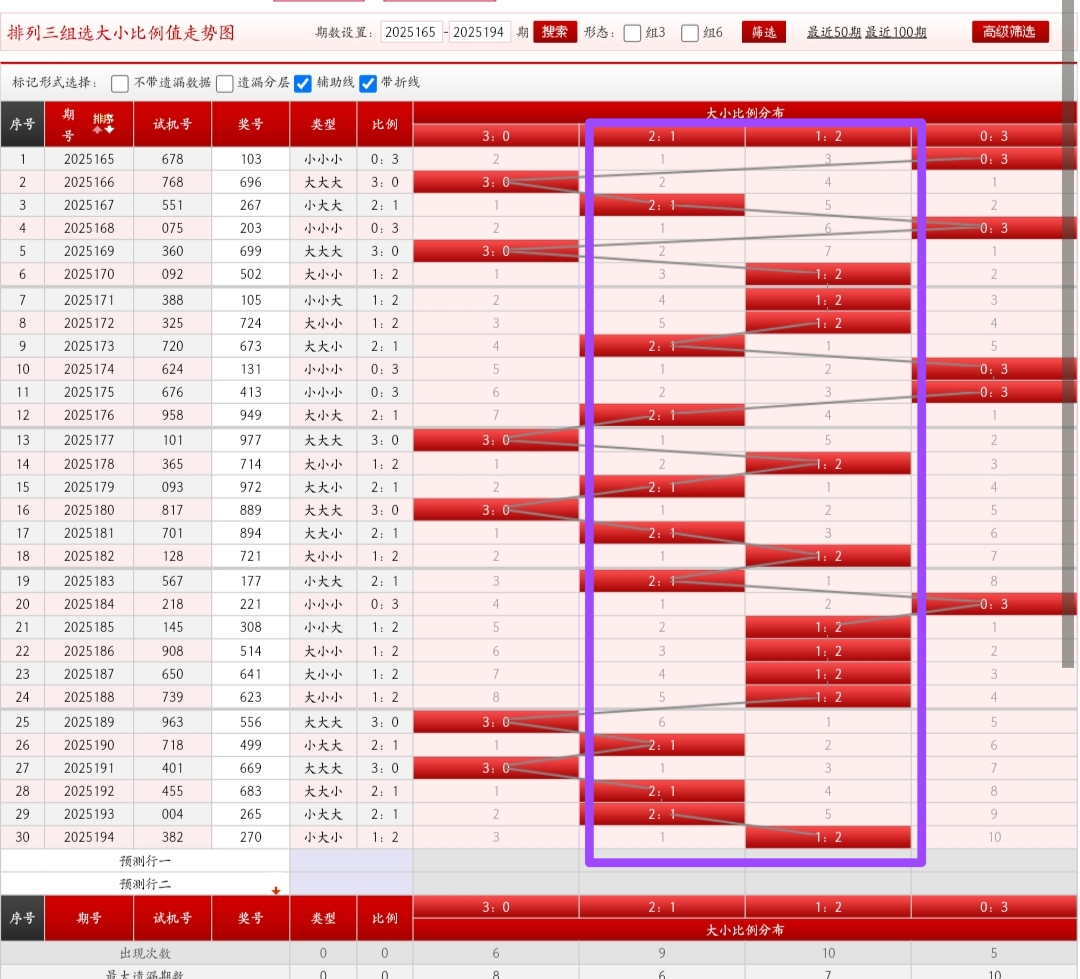
Task: Click the red 2:1 marker in row 2025167
Action: [662, 205]
